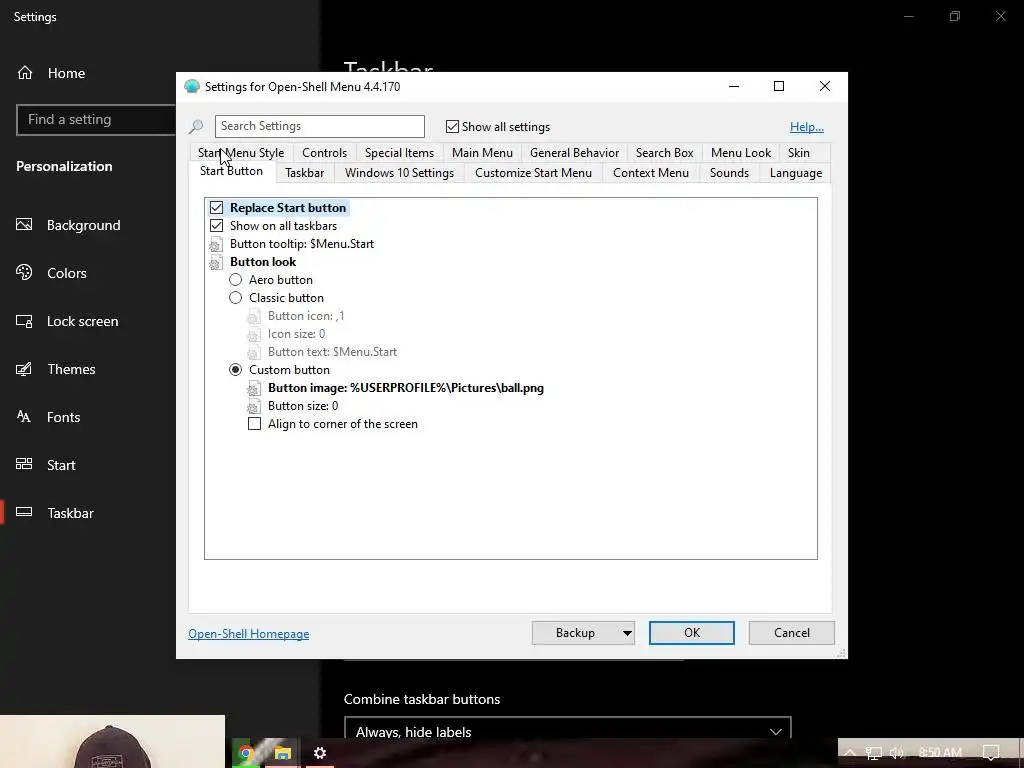Switch to the Search Box tab
This screenshot has height=768, width=1024.
coord(664,153)
